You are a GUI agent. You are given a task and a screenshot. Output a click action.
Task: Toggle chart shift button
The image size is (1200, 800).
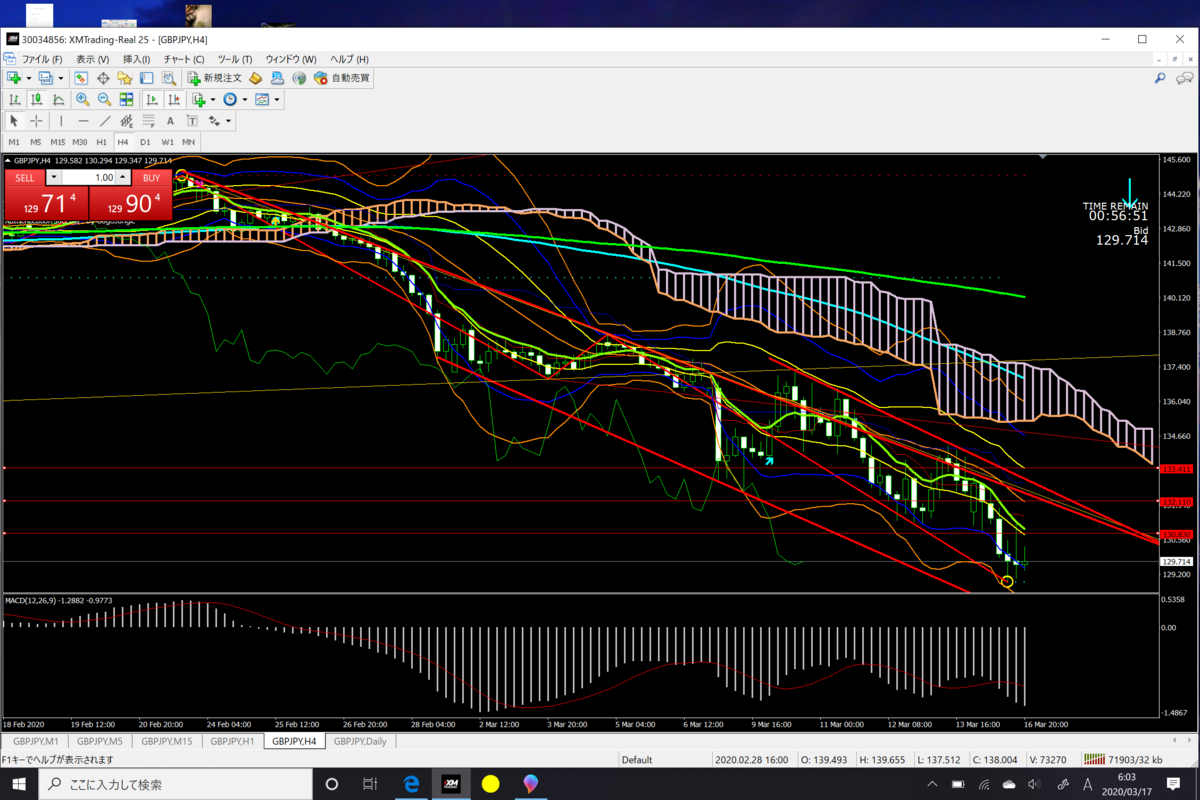[174, 99]
